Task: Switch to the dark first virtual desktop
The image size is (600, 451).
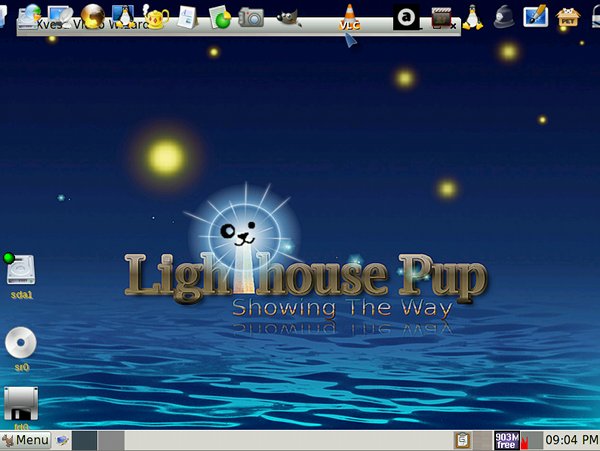Action: pos(85,441)
